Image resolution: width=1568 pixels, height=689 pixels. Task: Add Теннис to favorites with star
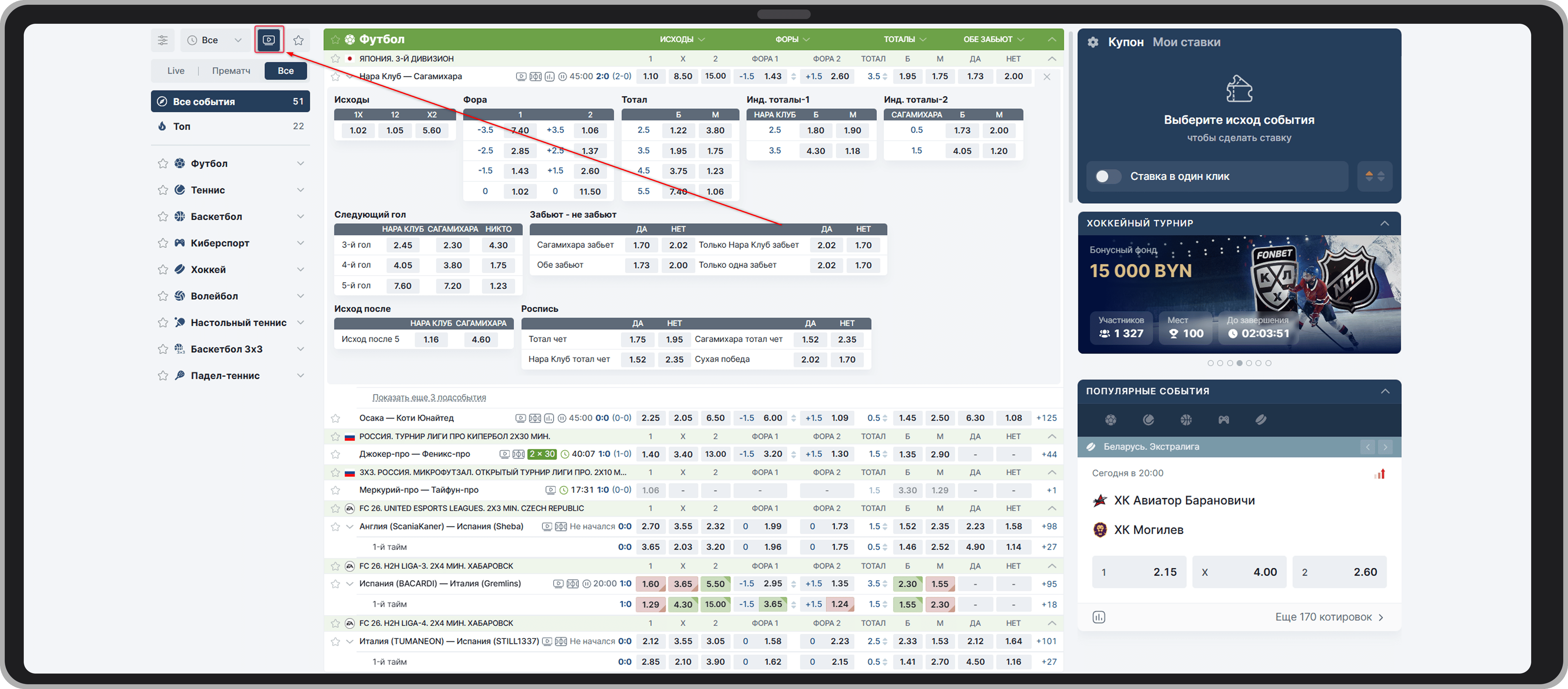162,190
